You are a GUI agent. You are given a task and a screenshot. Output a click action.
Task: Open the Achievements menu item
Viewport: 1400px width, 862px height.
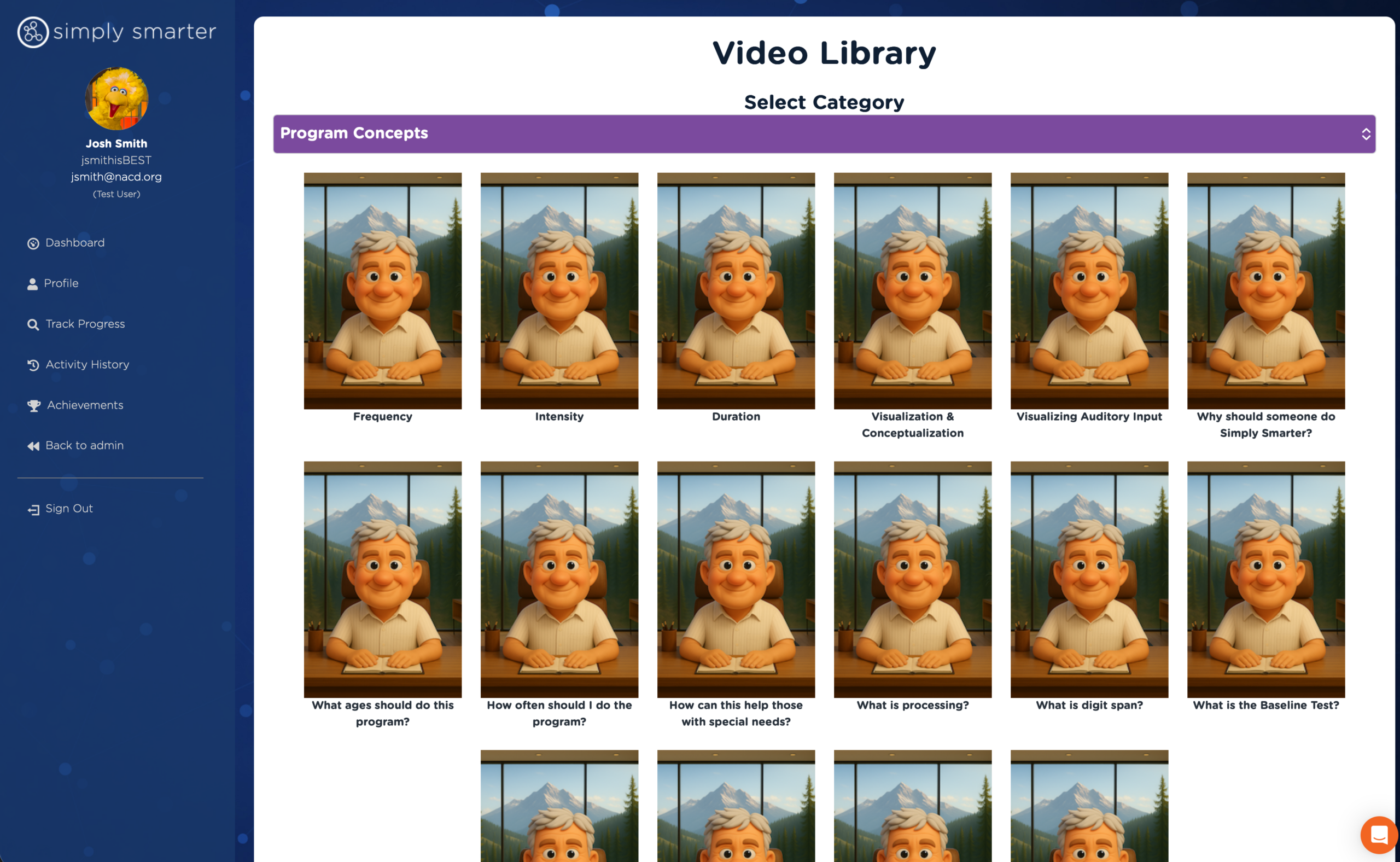coord(85,405)
